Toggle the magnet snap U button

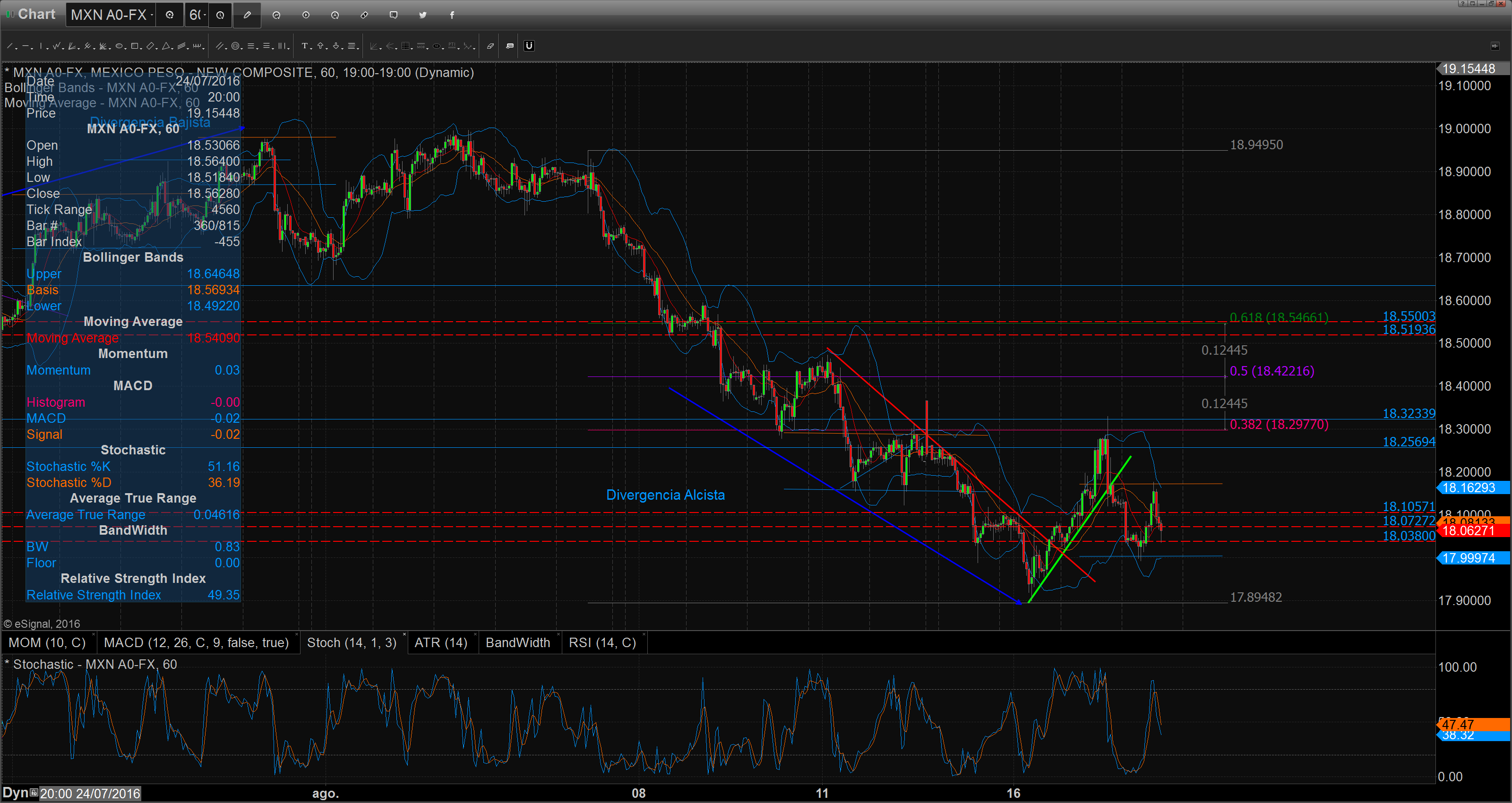529,46
